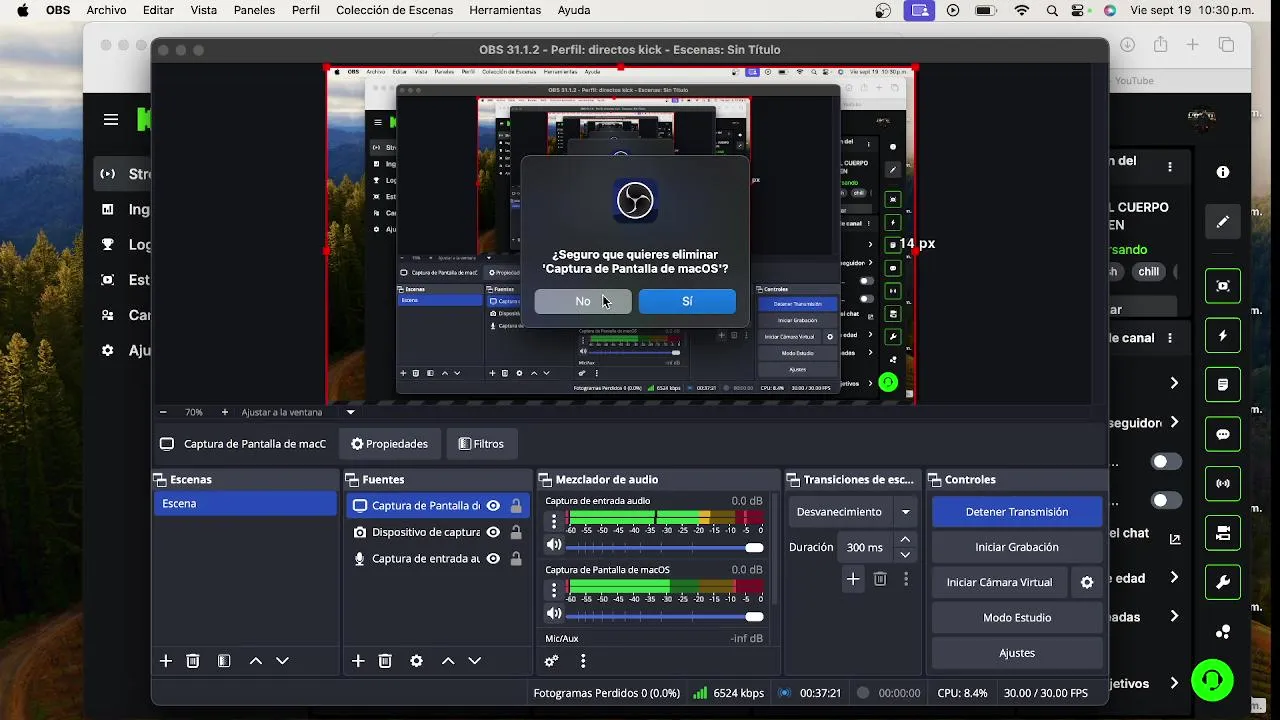
Task: Lock the Dispositivo de captura source
Action: (x=516, y=532)
